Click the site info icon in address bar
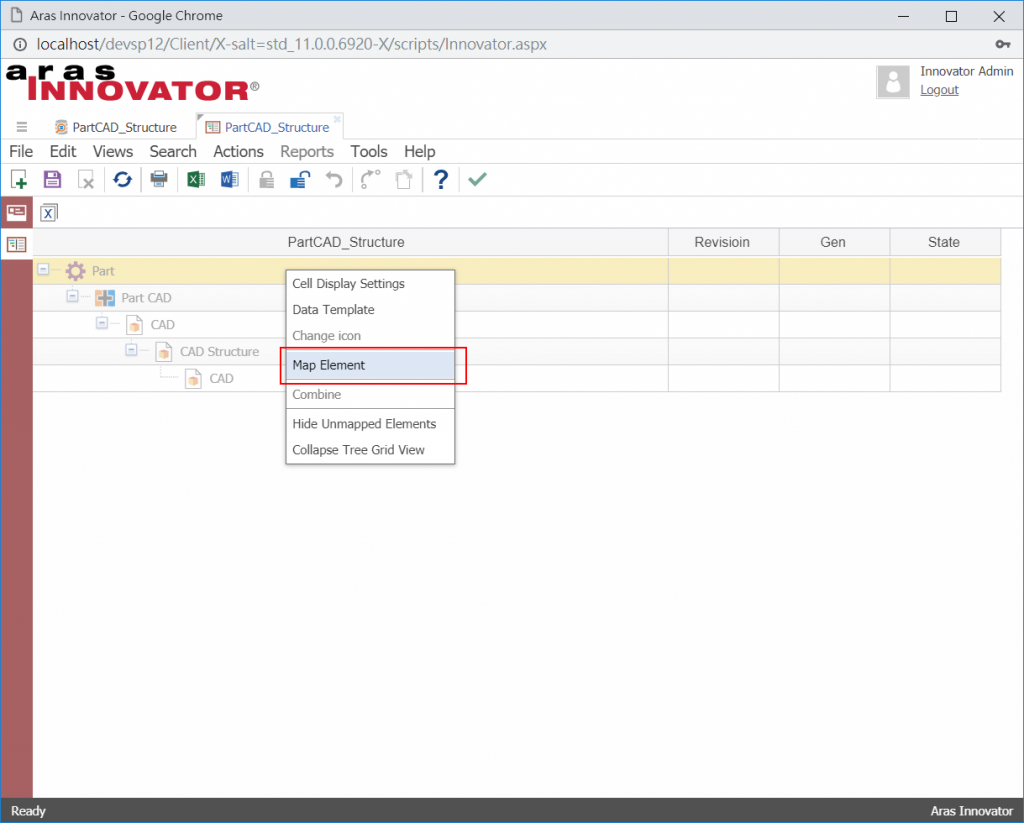Image resolution: width=1024 pixels, height=823 pixels. click(x=20, y=44)
